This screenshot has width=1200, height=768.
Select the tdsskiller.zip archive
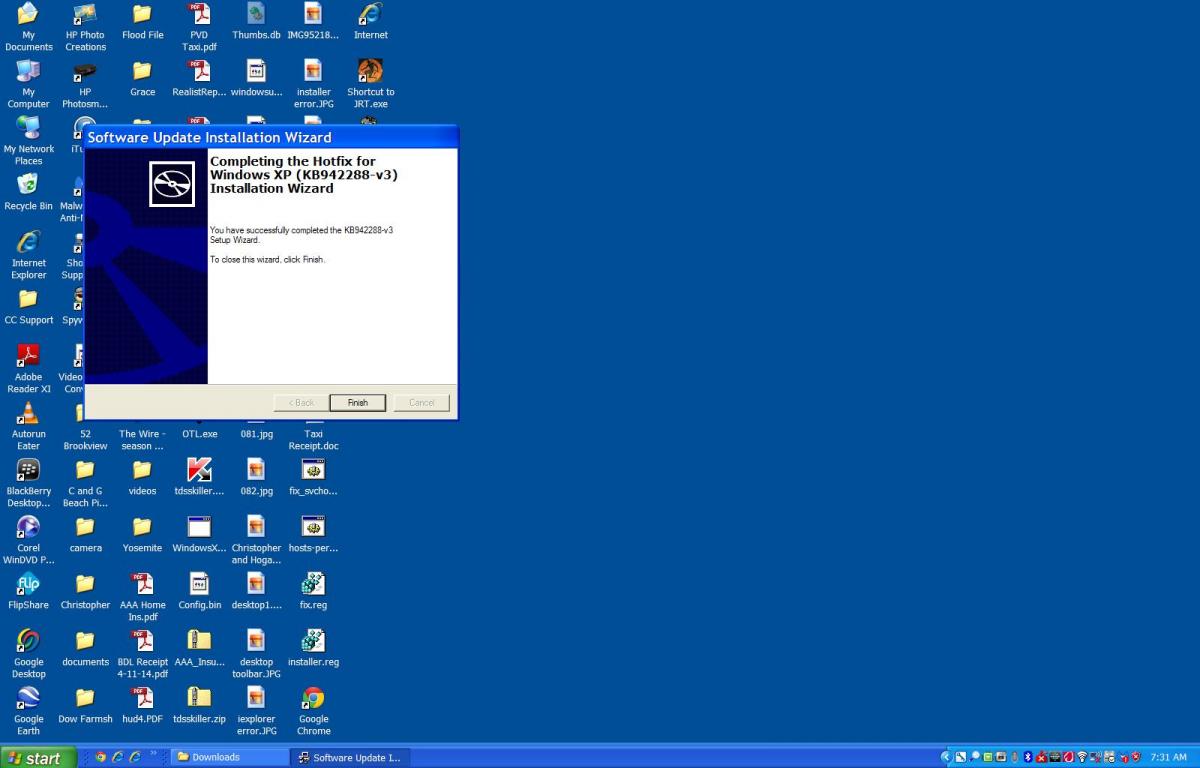pos(199,706)
